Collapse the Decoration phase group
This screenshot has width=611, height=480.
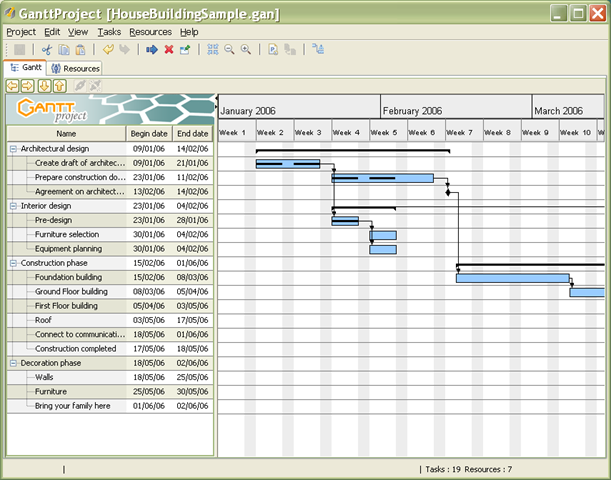click(x=14, y=363)
